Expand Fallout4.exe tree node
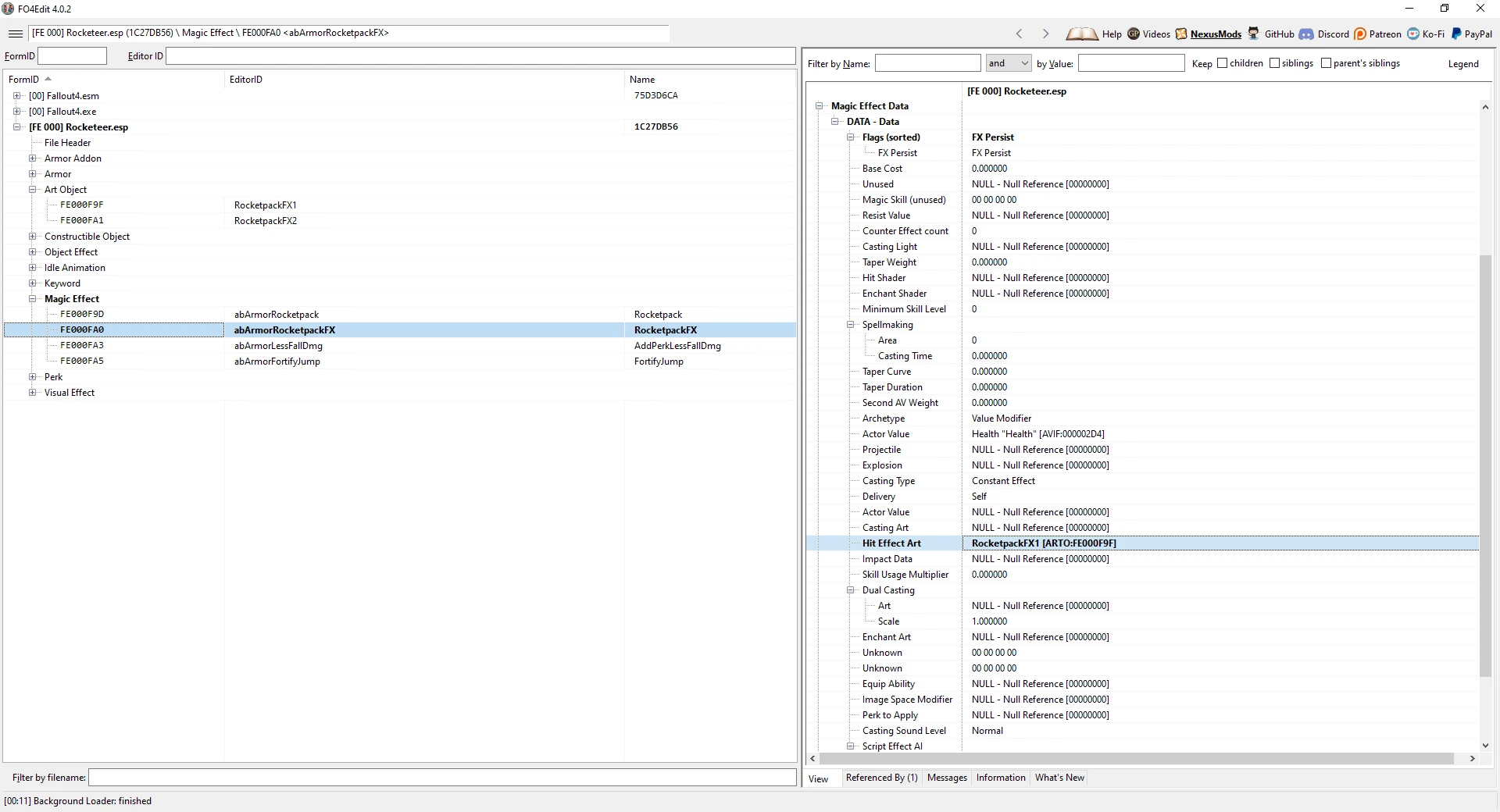Viewport: 1500px width, 812px height. pos(16,112)
